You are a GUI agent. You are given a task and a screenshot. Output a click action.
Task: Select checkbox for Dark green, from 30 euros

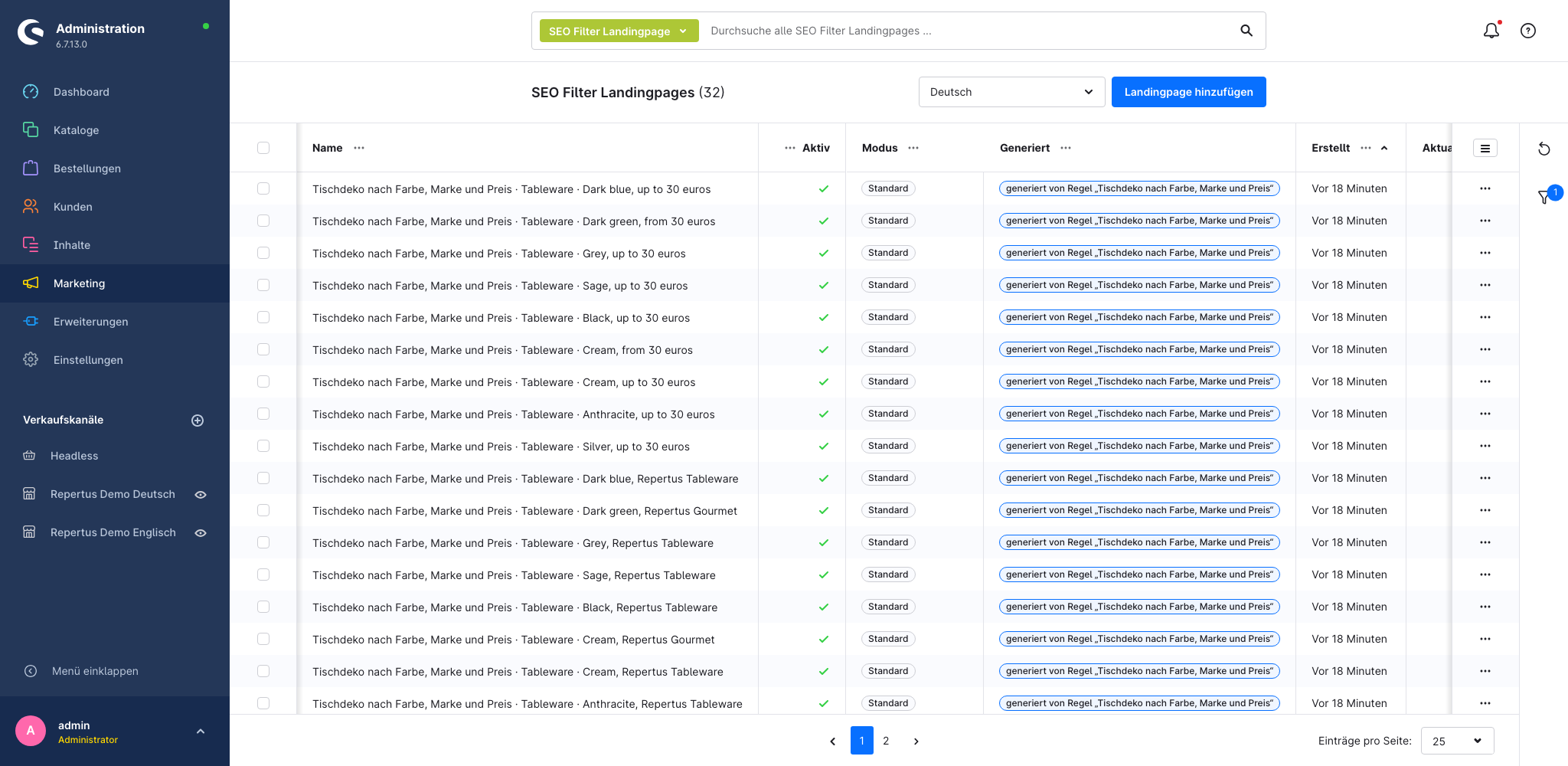[x=263, y=221]
